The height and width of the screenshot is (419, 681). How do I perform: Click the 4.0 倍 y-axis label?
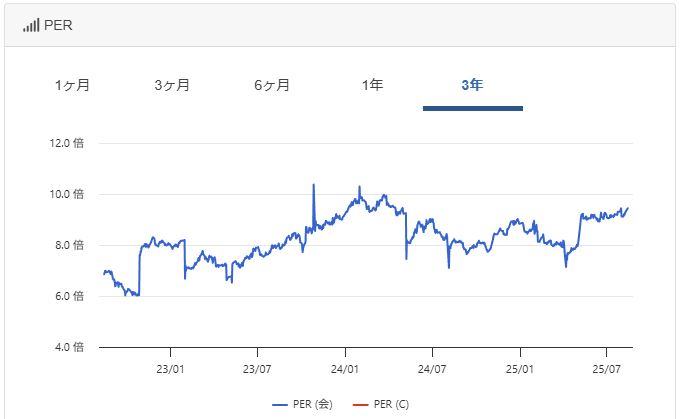[x=69, y=347]
